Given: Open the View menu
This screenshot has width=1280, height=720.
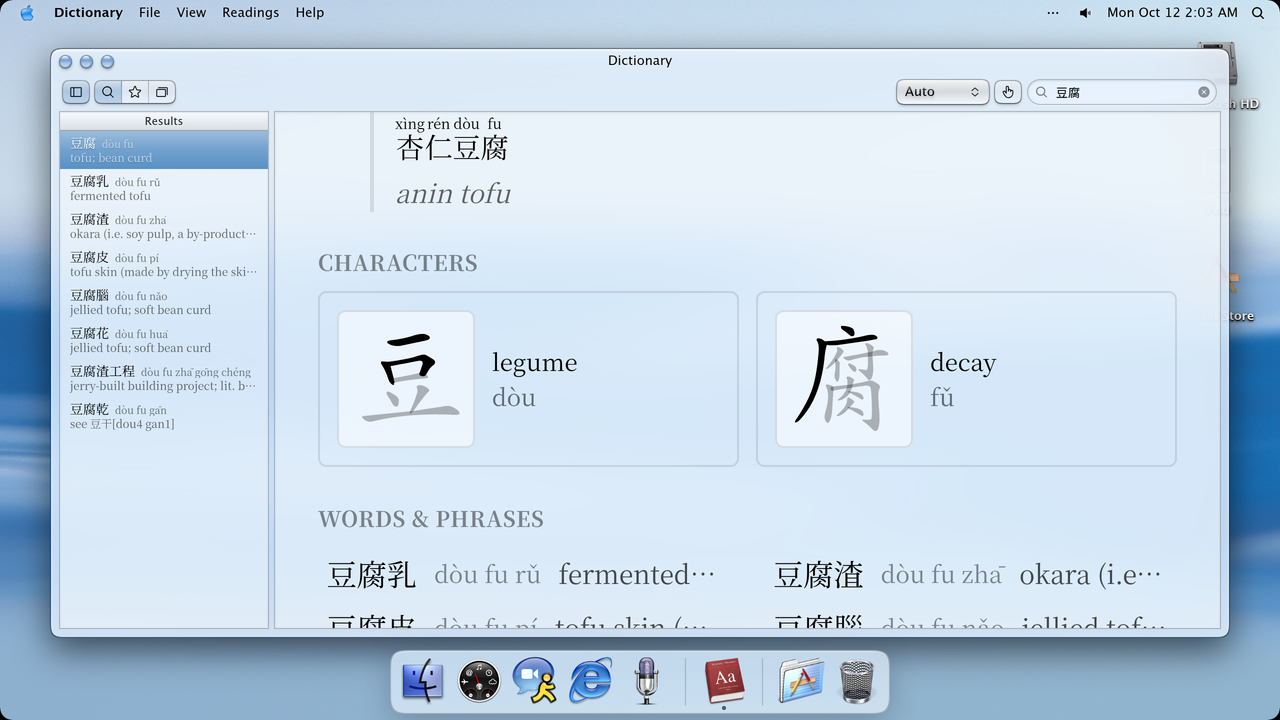Looking at the screenshot, I should click(191, 13).
